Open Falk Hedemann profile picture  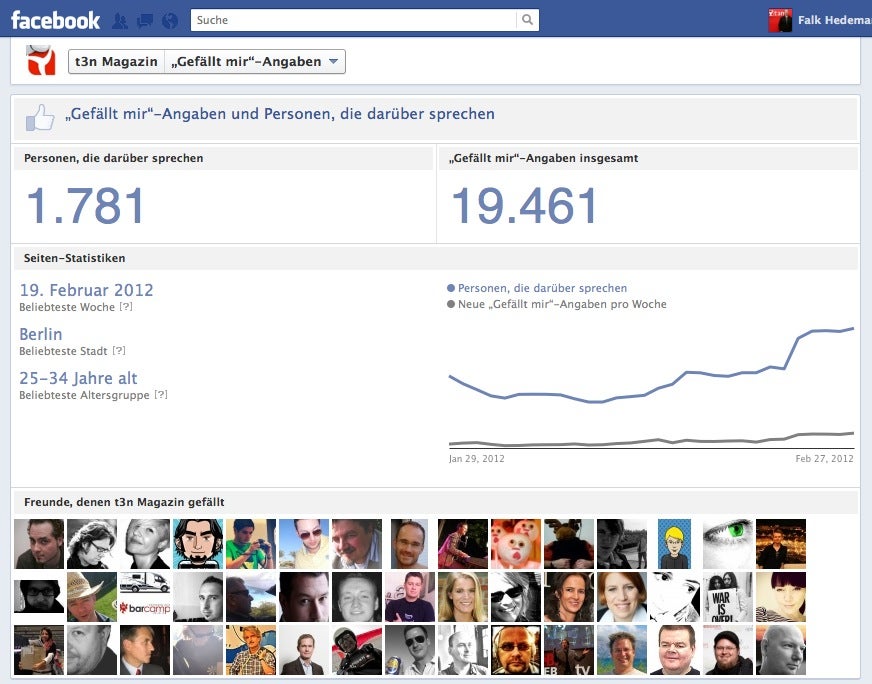tap(780, 21)
